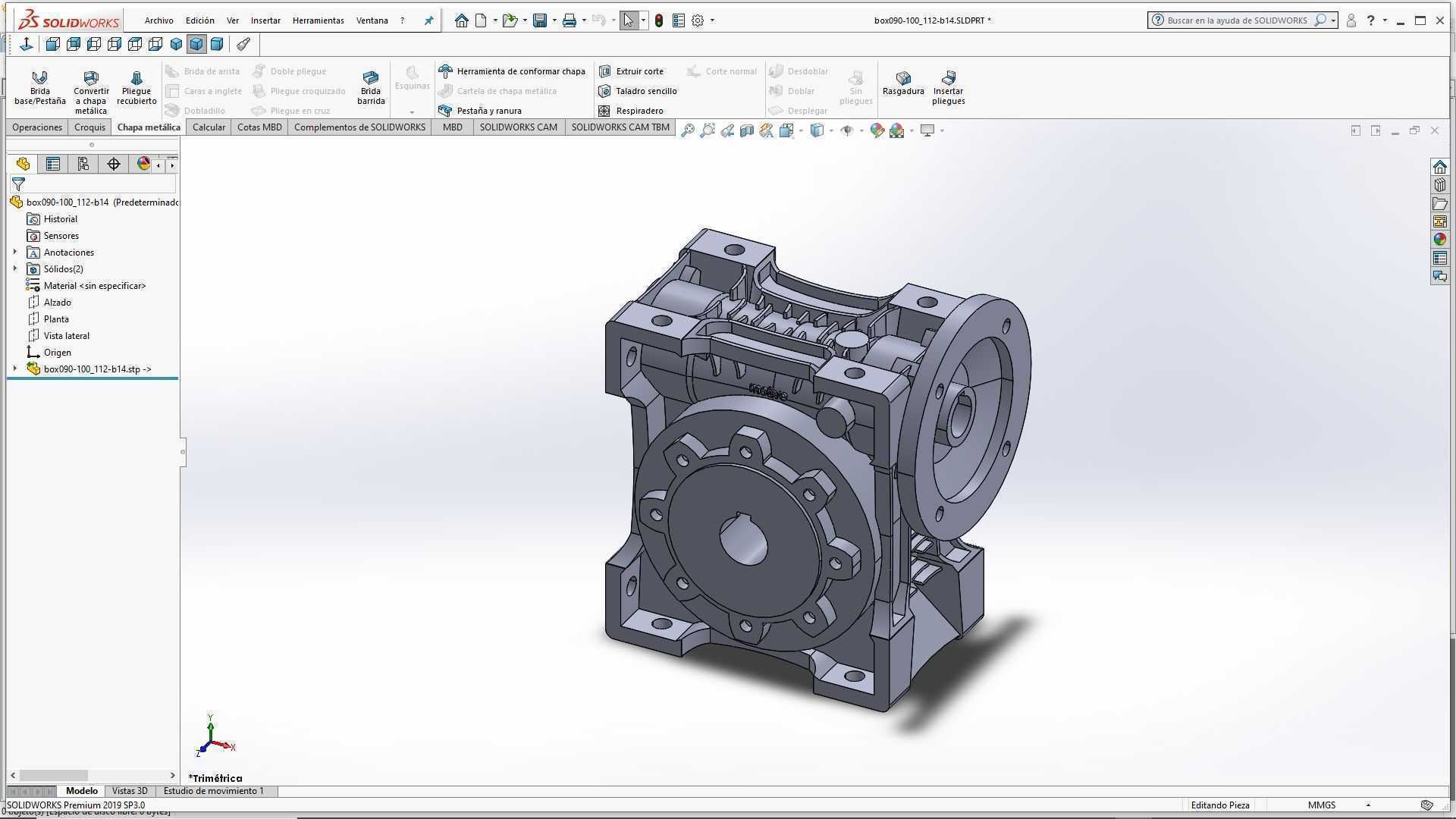This screenshot has height=819, width=1456.
Task: Click the help question mark button
Action: coord(1370,20)
